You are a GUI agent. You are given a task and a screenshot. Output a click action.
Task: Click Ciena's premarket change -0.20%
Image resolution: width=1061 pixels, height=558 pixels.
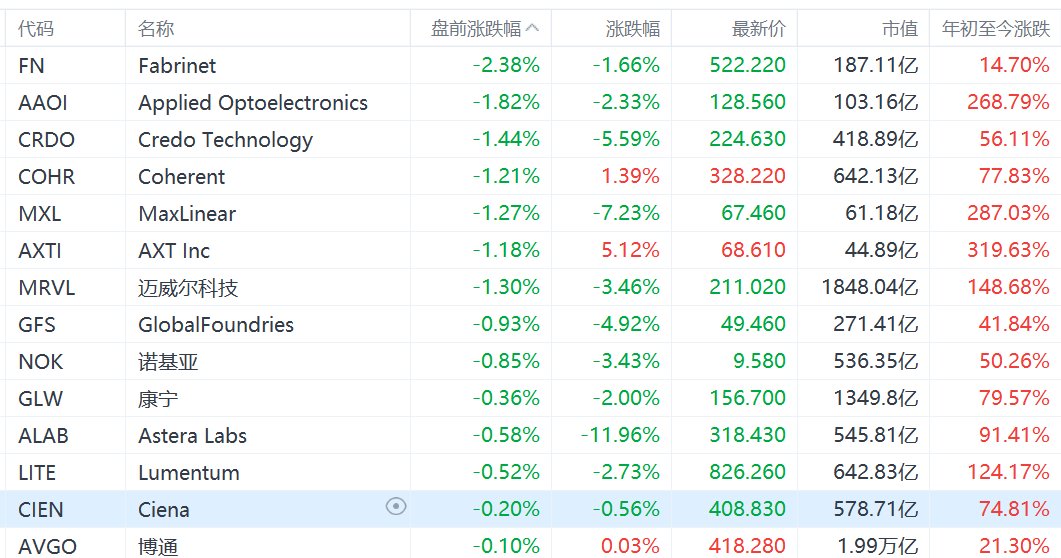(506, 509)
